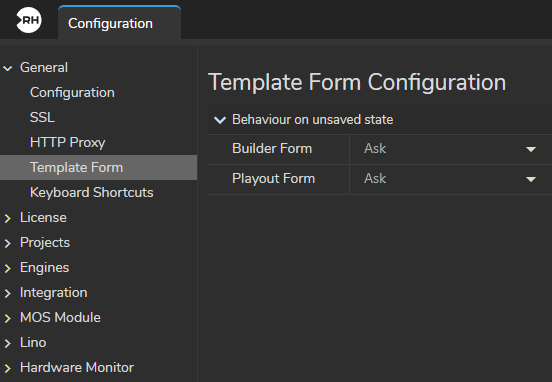
Task: Click the Playout Form row label
Action: [274, 179]
